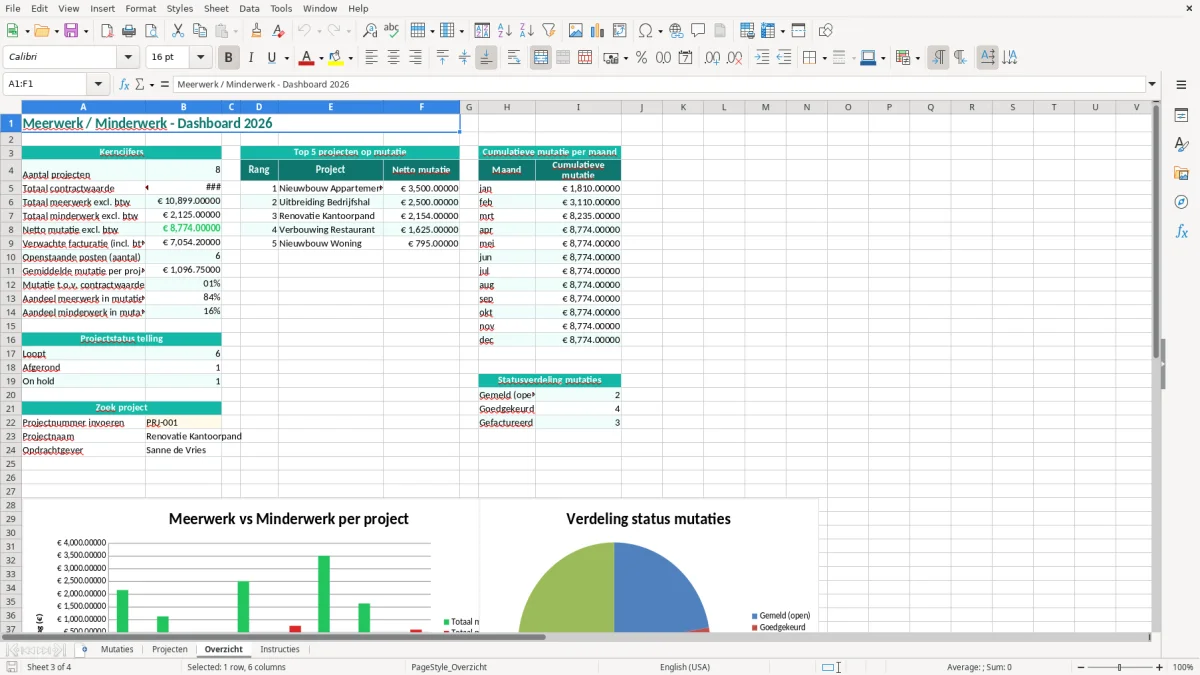1200x675 pixels.
Task: Click the Clear Direct Formatting icon
Action: tap(278, 31)
